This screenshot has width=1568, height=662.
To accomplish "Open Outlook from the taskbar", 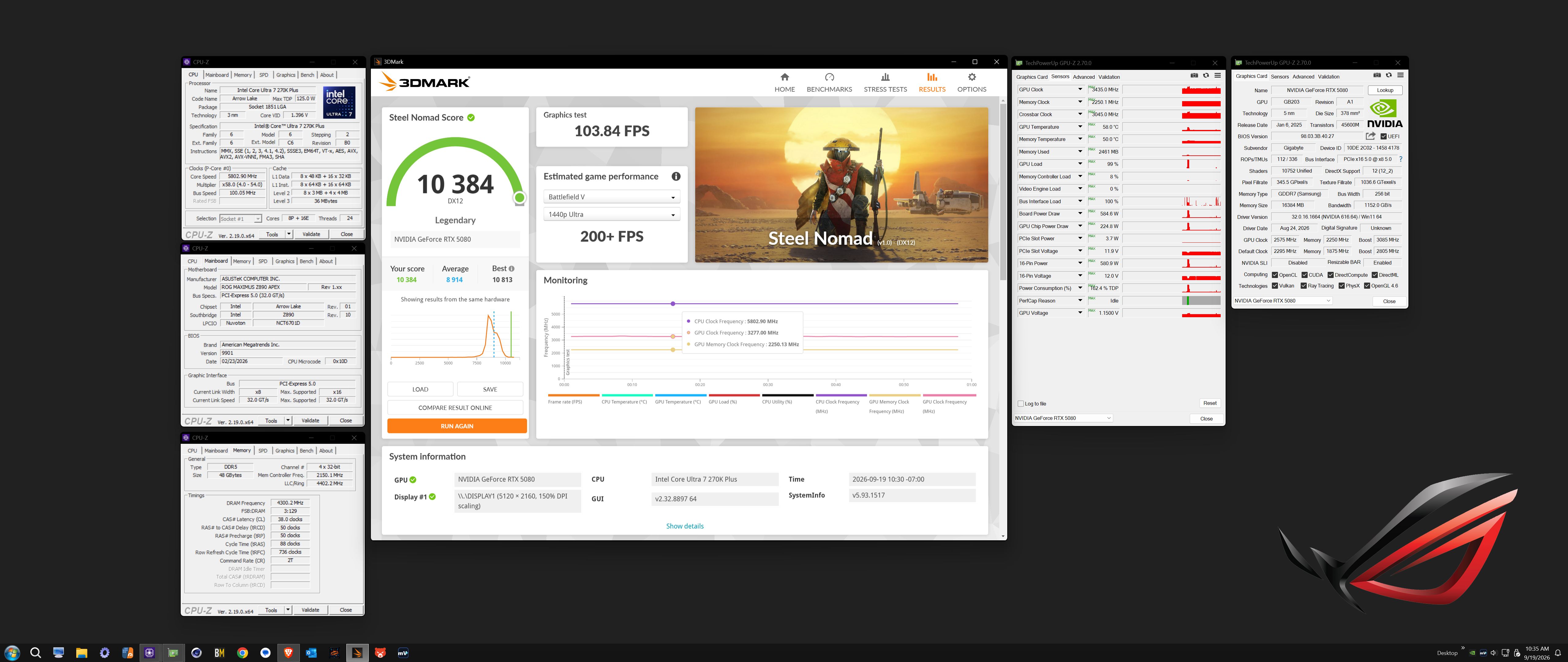I will [x=311, y=653].
